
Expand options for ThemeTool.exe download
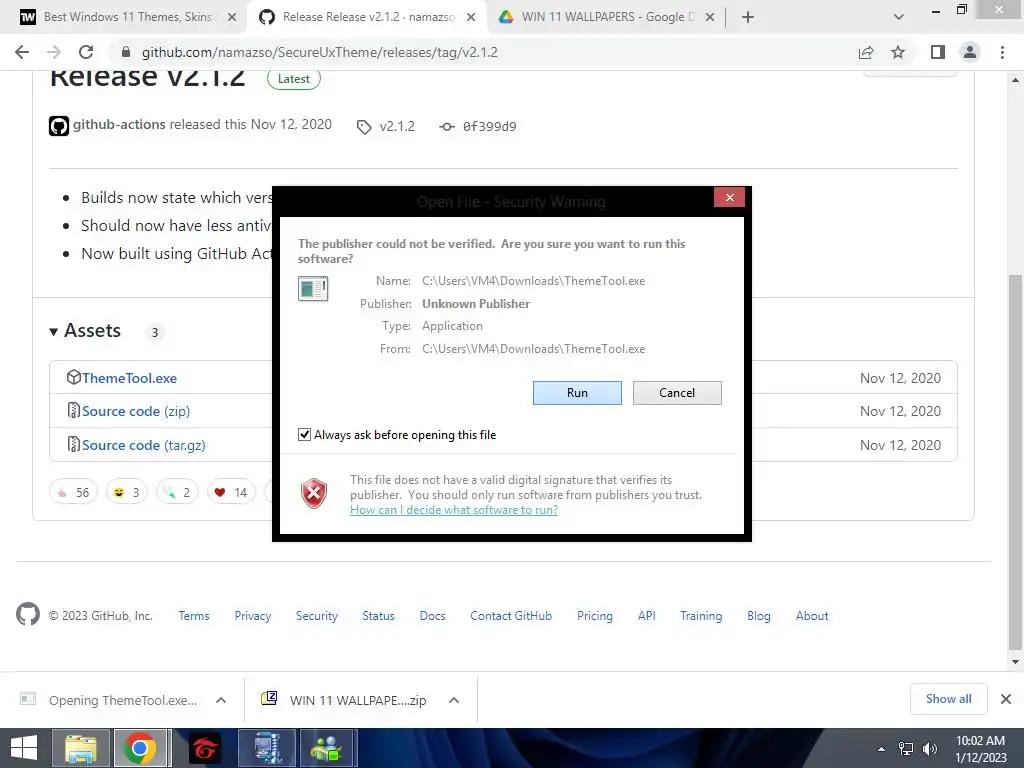point(221,700)
